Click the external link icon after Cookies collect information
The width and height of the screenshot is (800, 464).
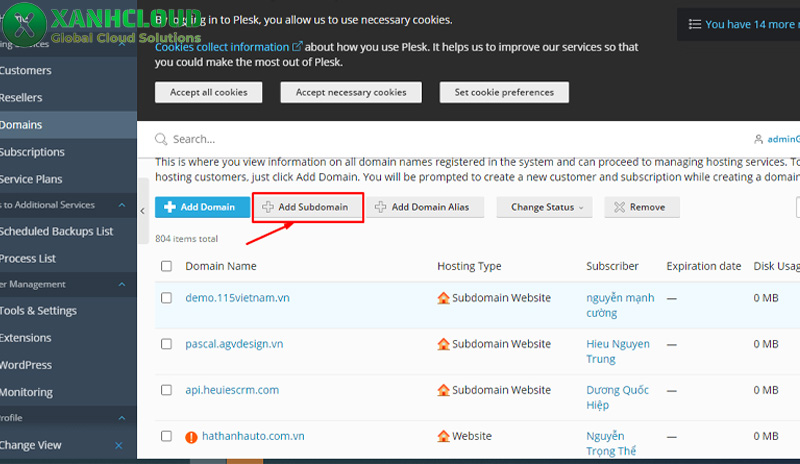pos(297,47)
